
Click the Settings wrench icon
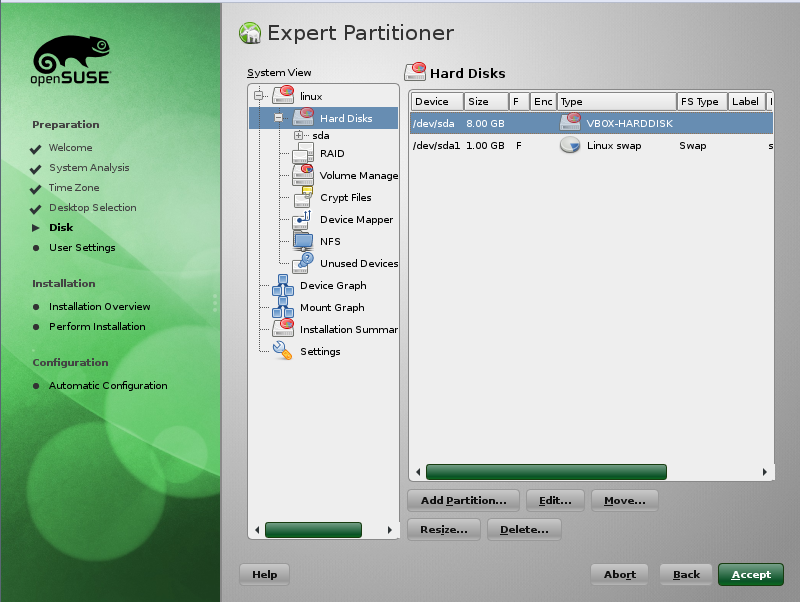tap(282, 350)
